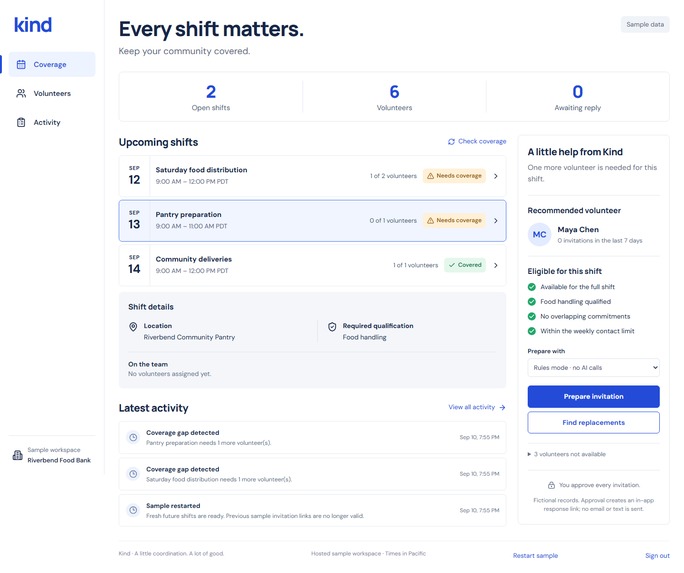
Task: Click the Awaiting reply stat
Action: [578, 97]
